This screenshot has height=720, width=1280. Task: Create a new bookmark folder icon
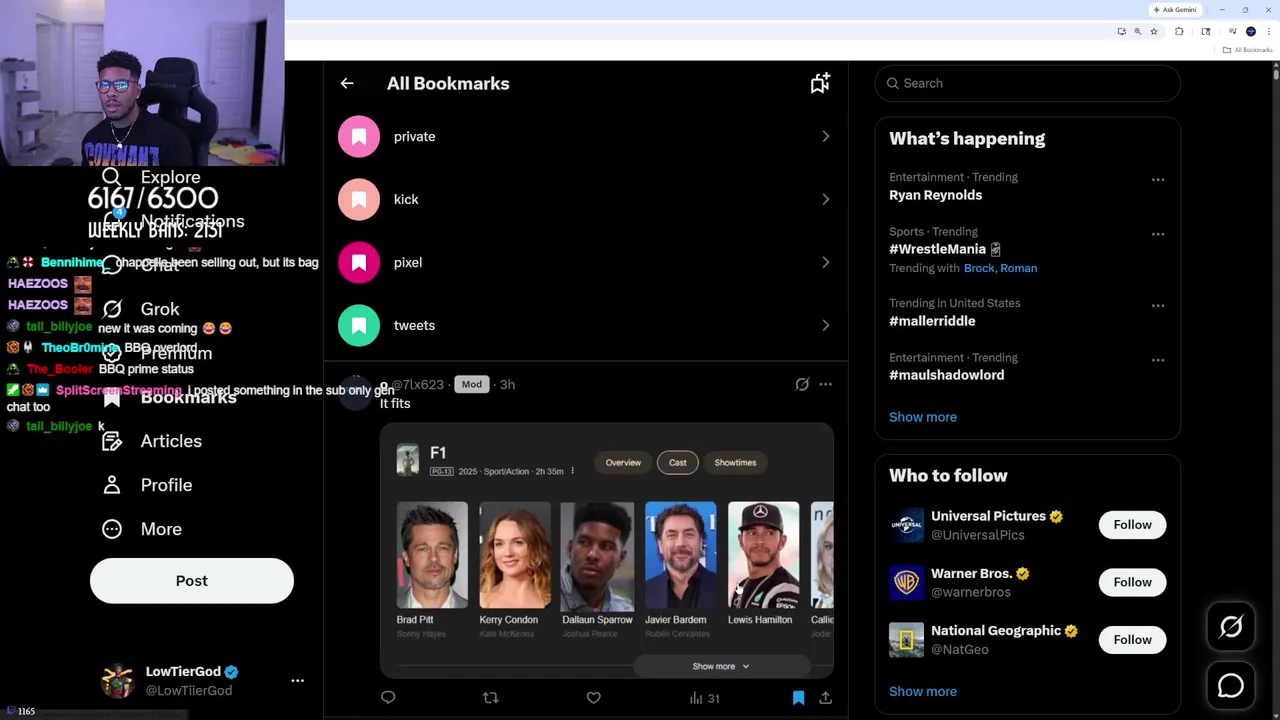[820, 84]
